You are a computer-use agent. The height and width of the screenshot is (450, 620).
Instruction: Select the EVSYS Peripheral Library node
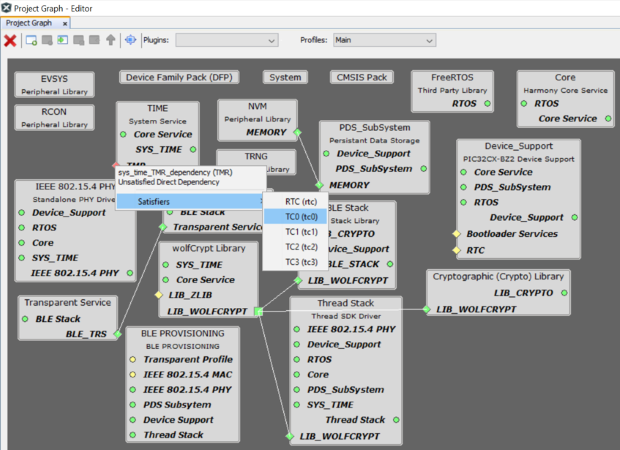(55, 85)
